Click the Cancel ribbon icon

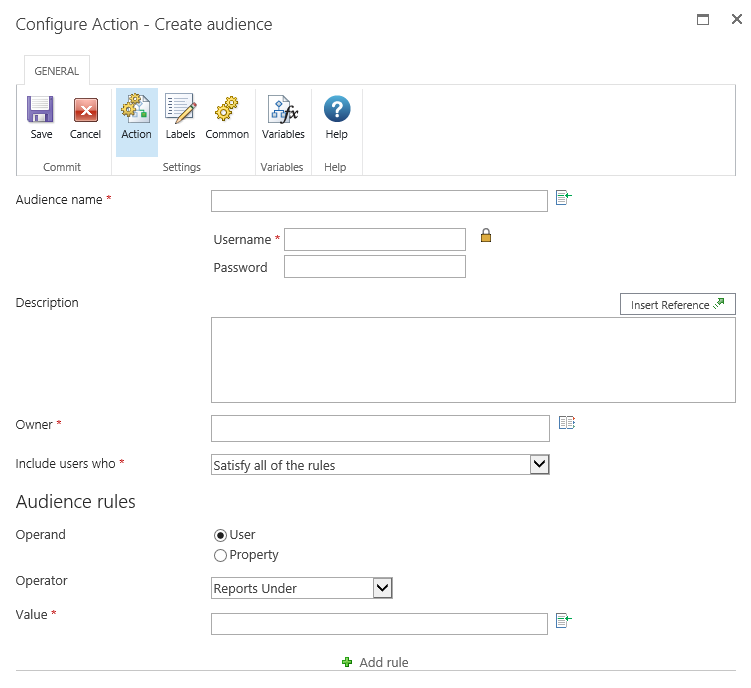point(85,117)
